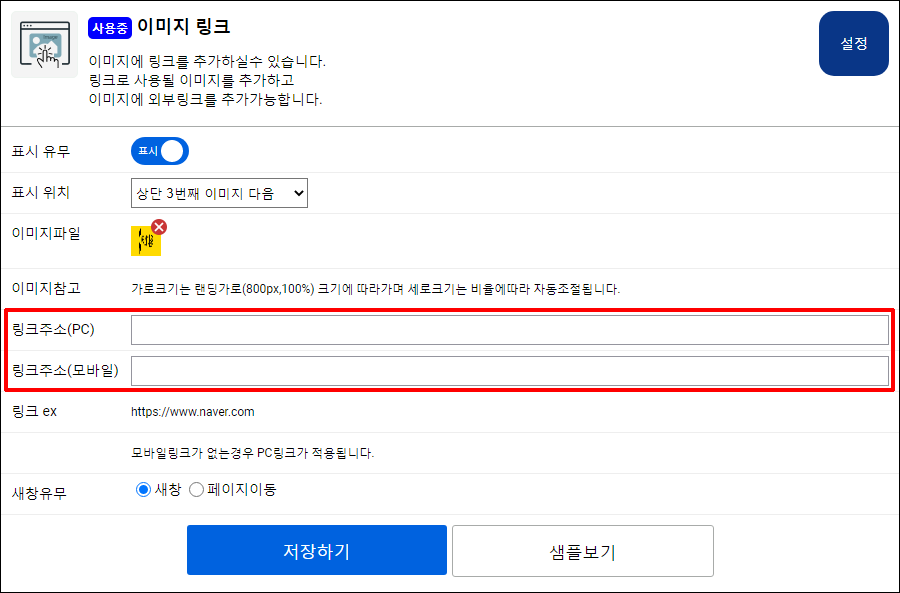900x593 pixels.
Task: Click the 이미지 링크 title text
Action: 184,27
